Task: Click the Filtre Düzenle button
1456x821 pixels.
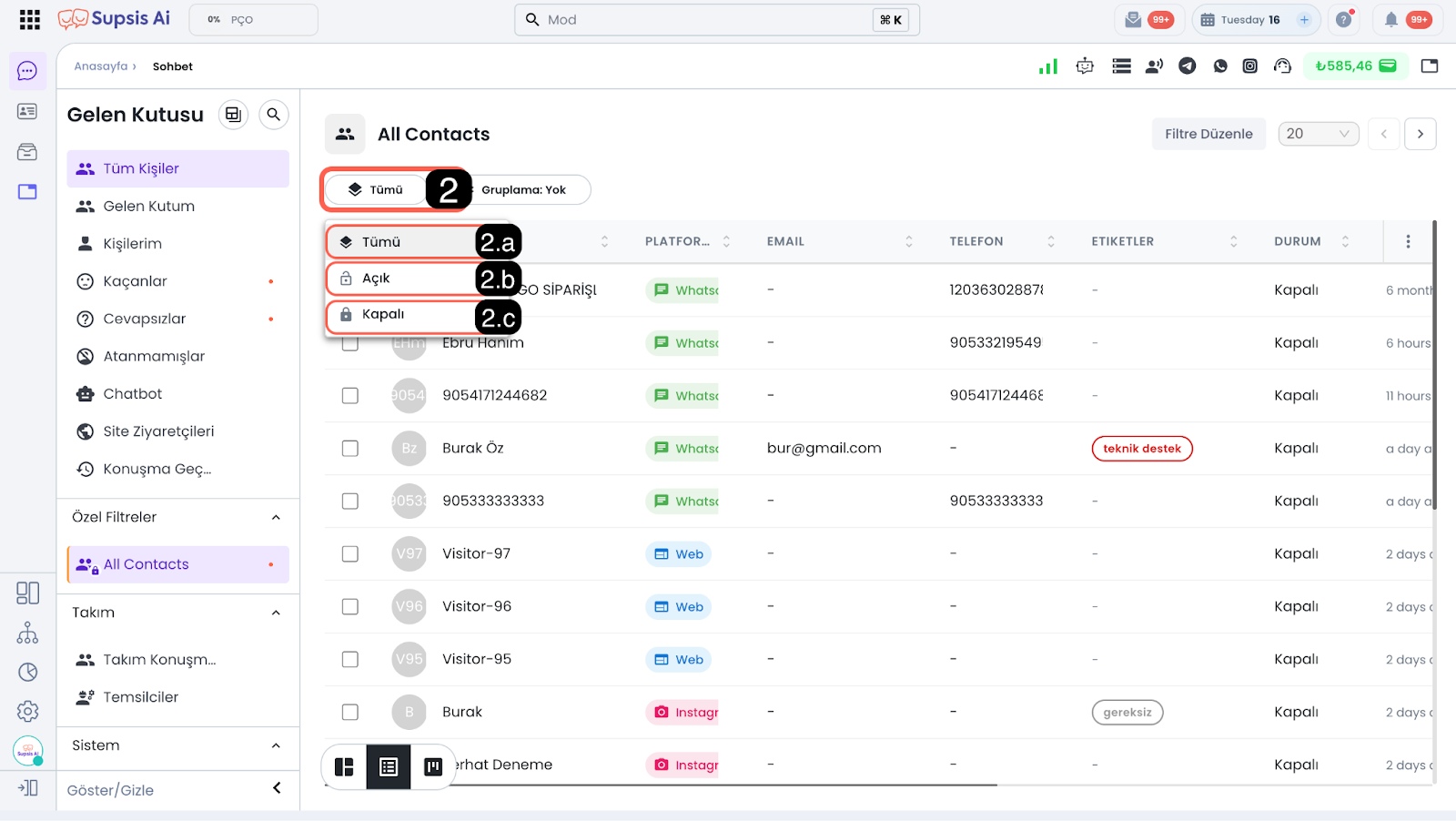Action: click(x=1208, y=134)
